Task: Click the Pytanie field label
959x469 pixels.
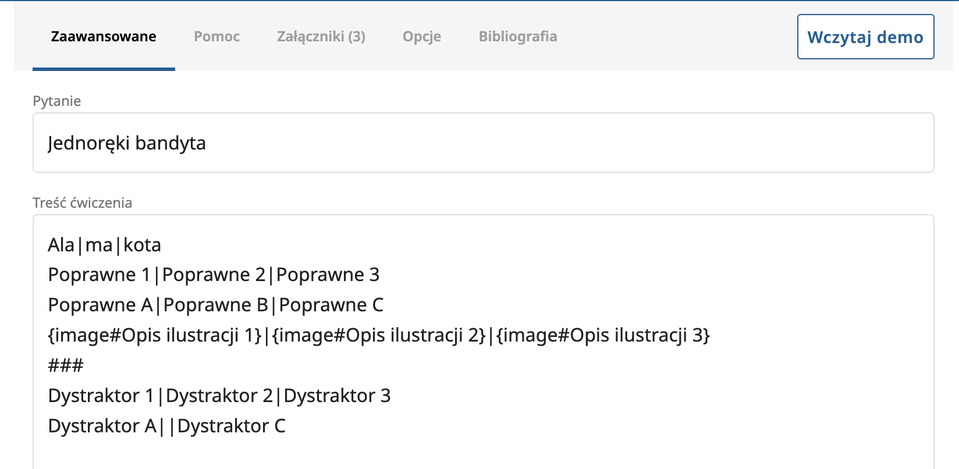Action: 57,101
